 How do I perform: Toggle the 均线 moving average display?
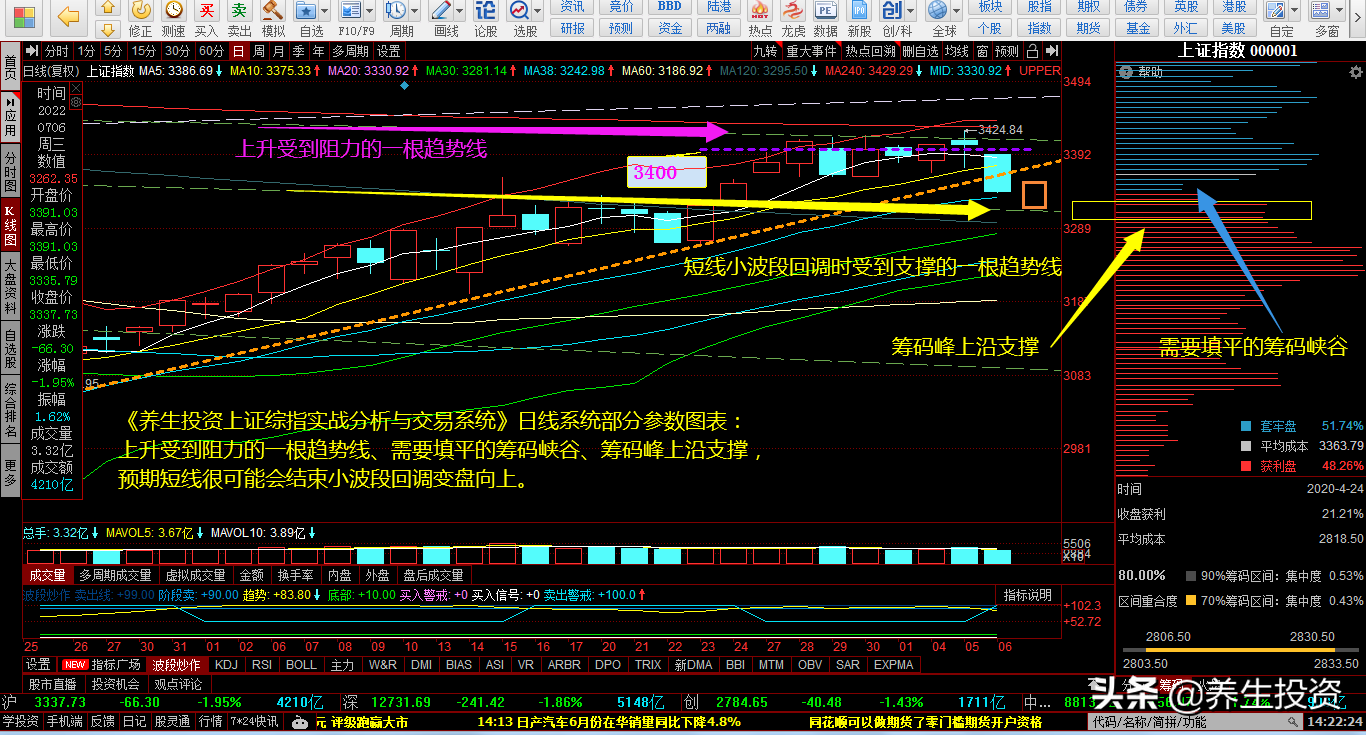pos(956,51)
